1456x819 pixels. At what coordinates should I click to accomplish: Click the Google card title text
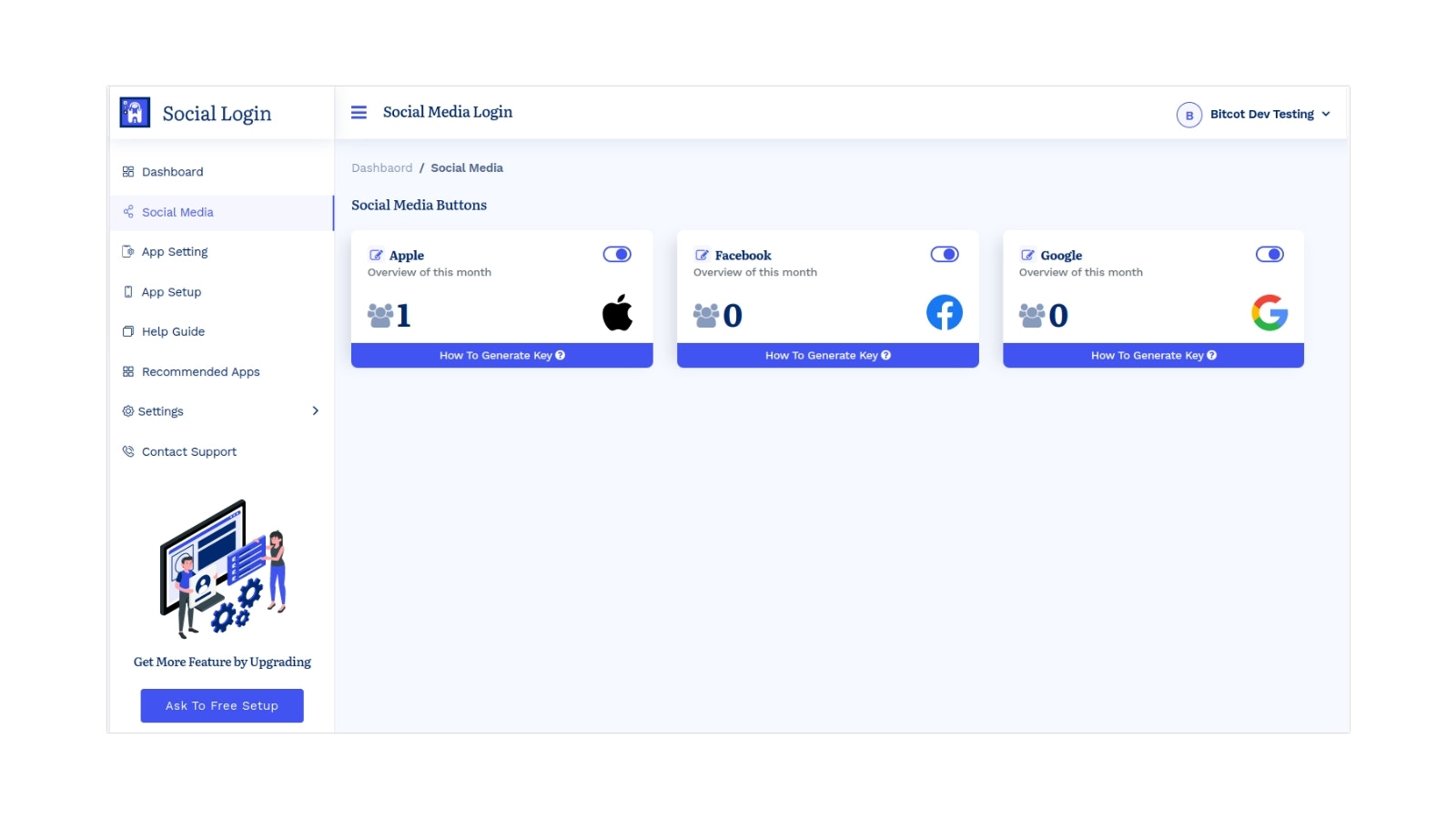1062,256
